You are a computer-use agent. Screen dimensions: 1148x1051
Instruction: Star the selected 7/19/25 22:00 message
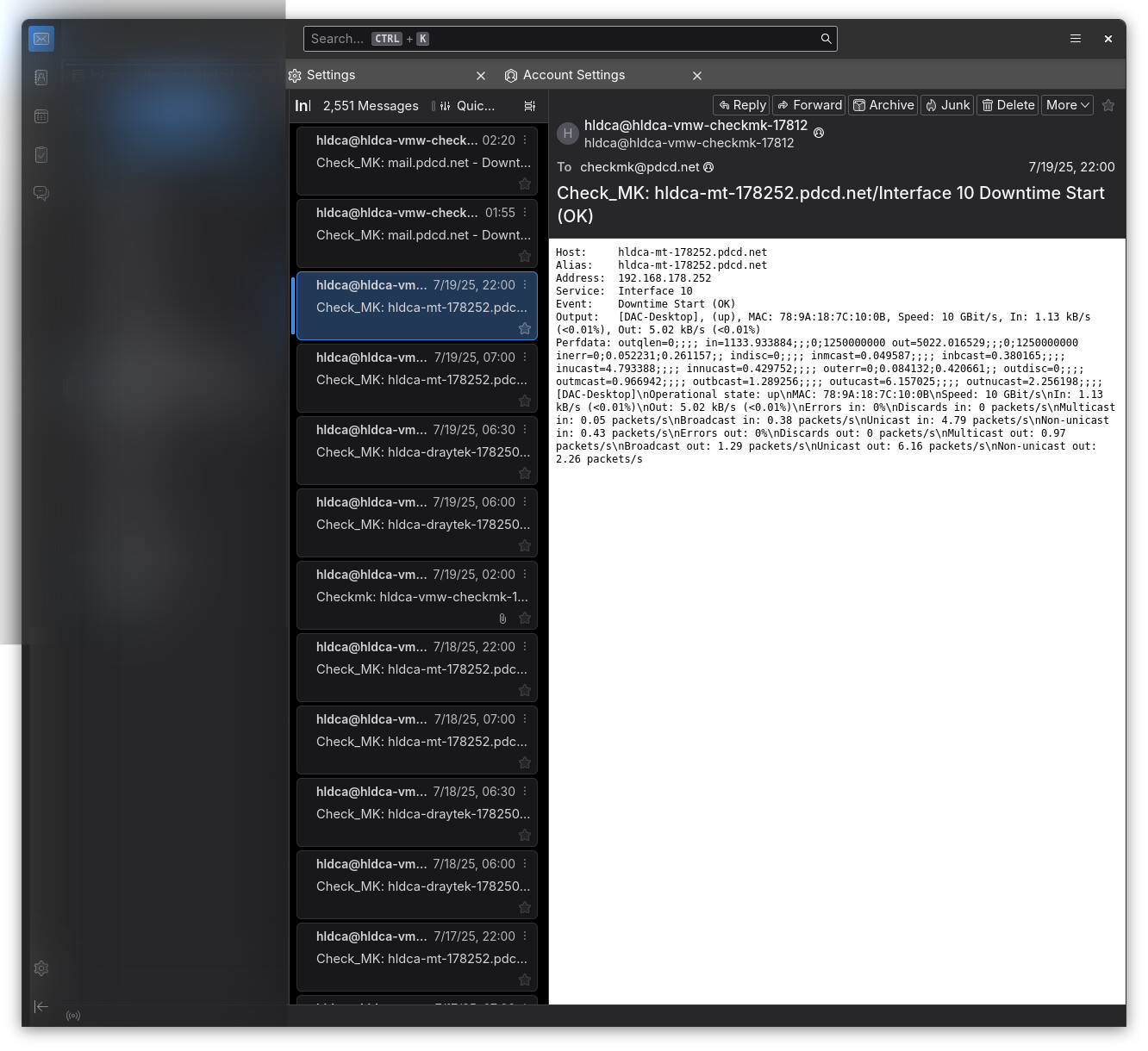(x=525, y=328)
